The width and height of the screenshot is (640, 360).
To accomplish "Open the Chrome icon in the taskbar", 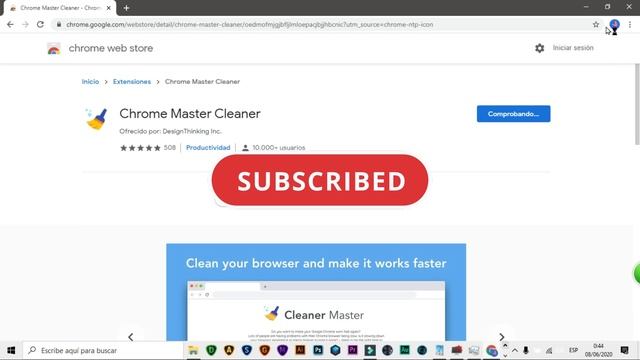I will pos(492,350).
